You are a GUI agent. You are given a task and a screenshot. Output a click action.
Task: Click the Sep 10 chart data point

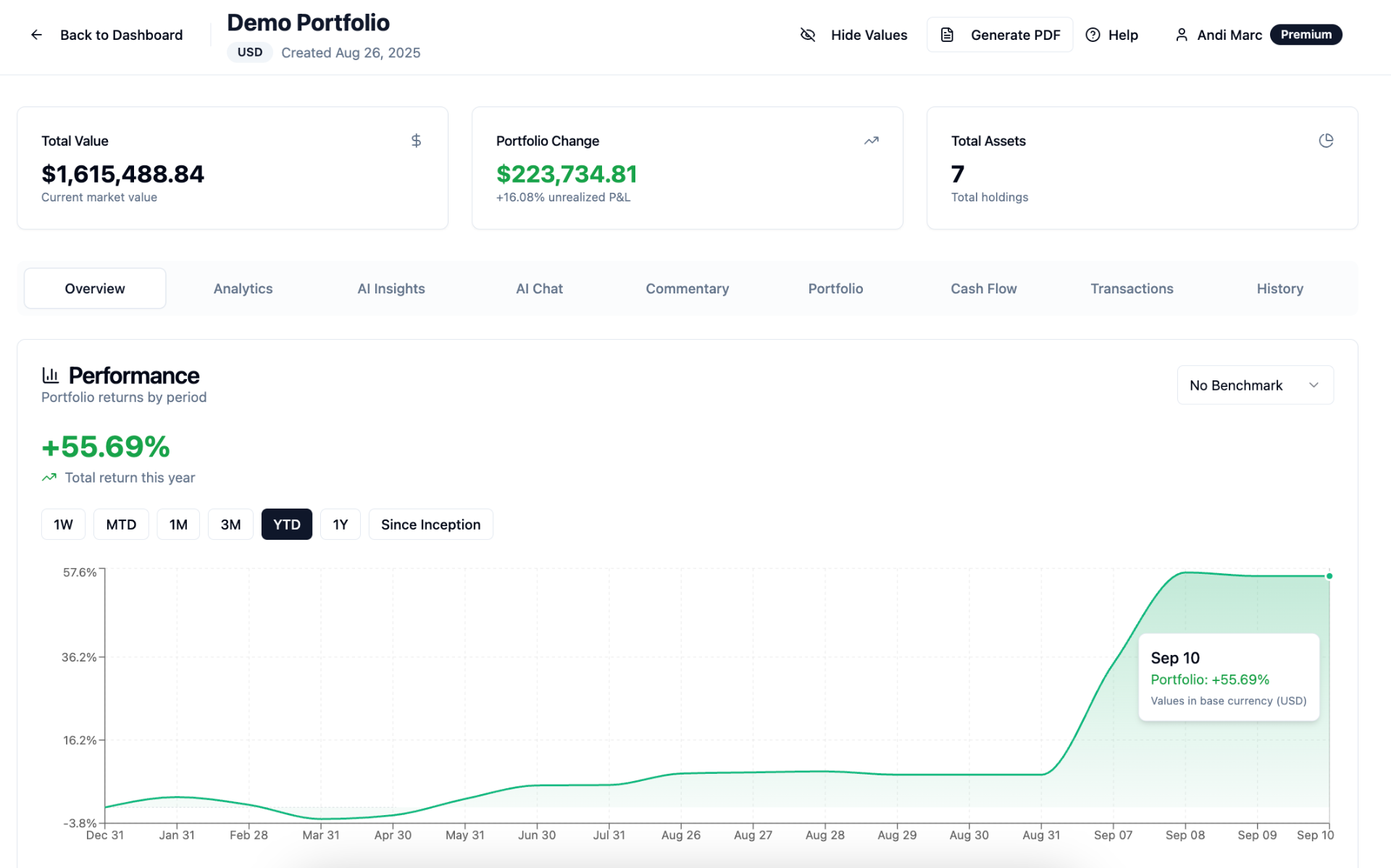(1329, 576)
